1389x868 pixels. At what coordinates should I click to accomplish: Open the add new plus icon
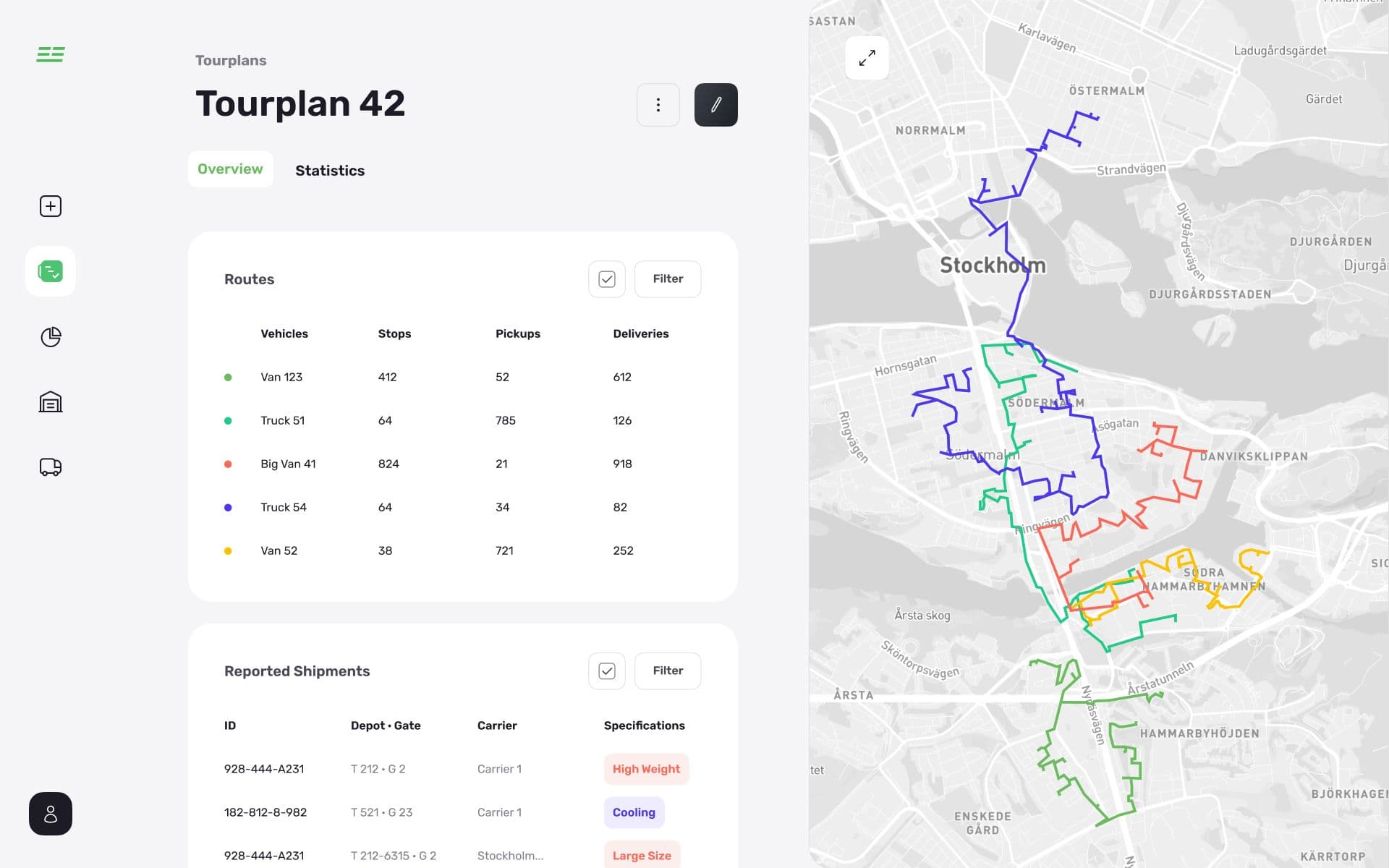point(51,206)
